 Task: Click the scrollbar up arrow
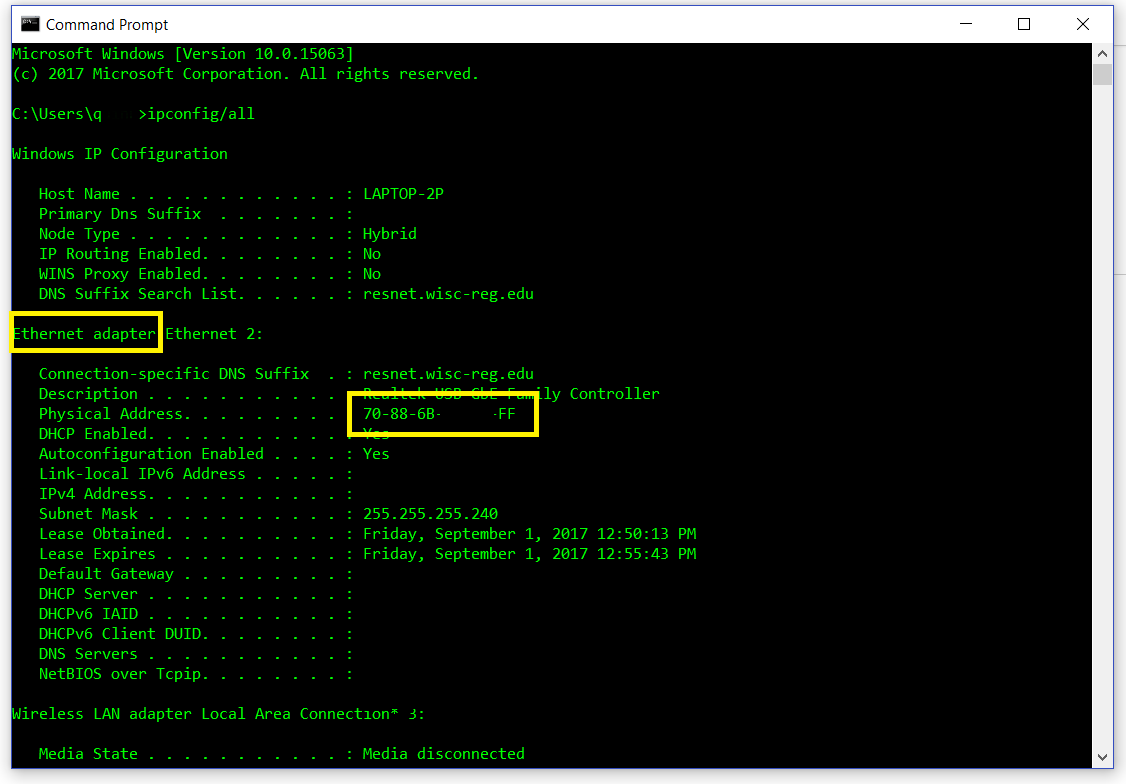click(x=1102, y=54)
